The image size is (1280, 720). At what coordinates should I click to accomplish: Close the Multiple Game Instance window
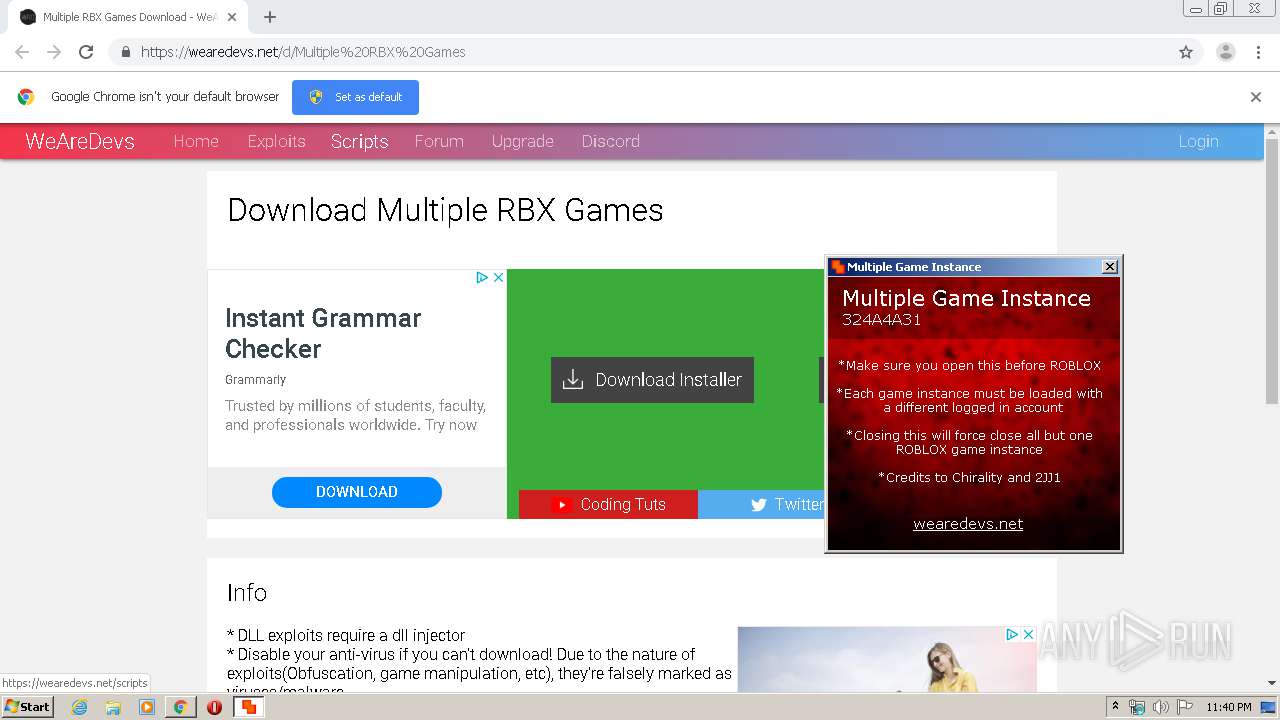pyautogui.click(x=1110, y=267)
